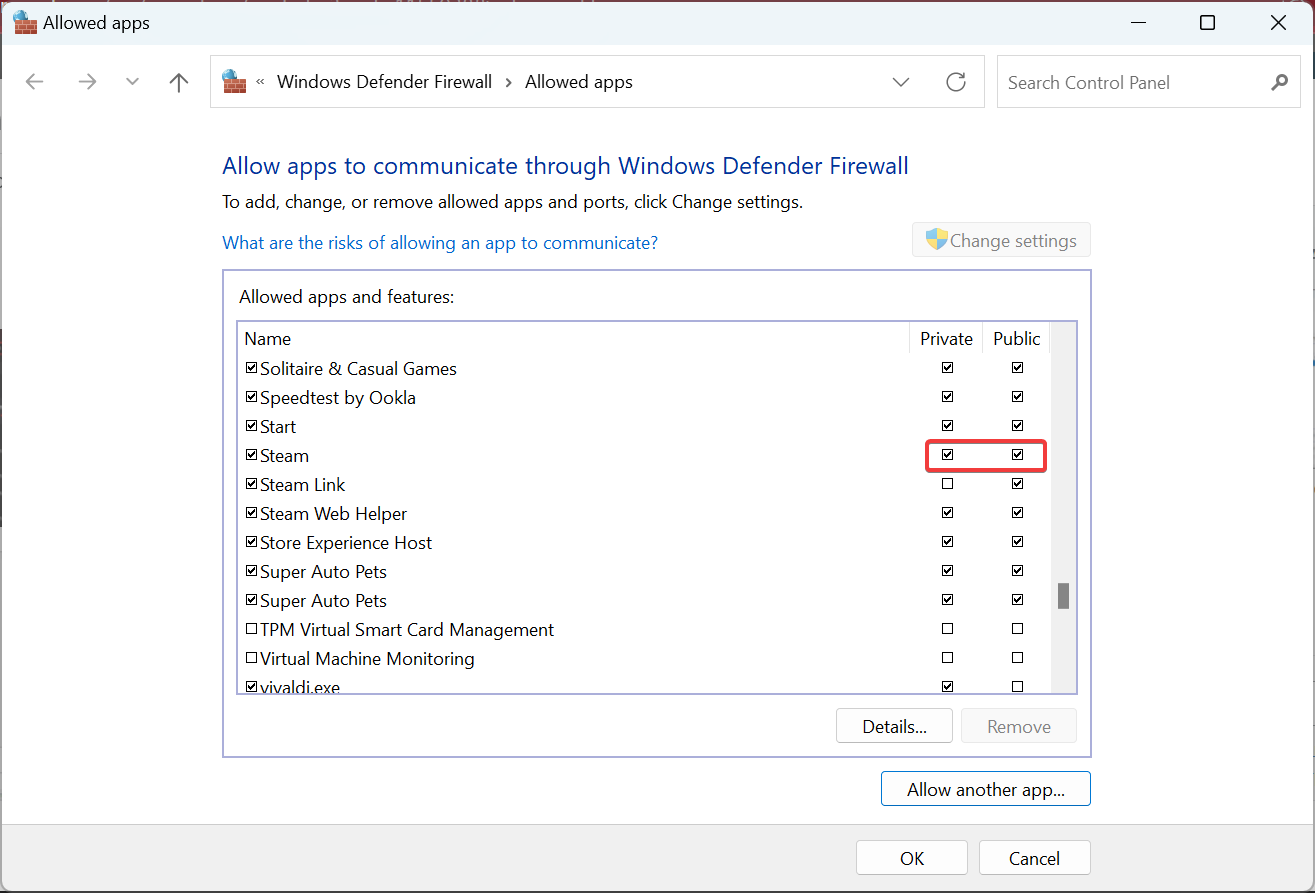Image resolution: width=1315 pixels, height=893 pixels.
Task: Click the Details button
Action: [x=894, y=727]
